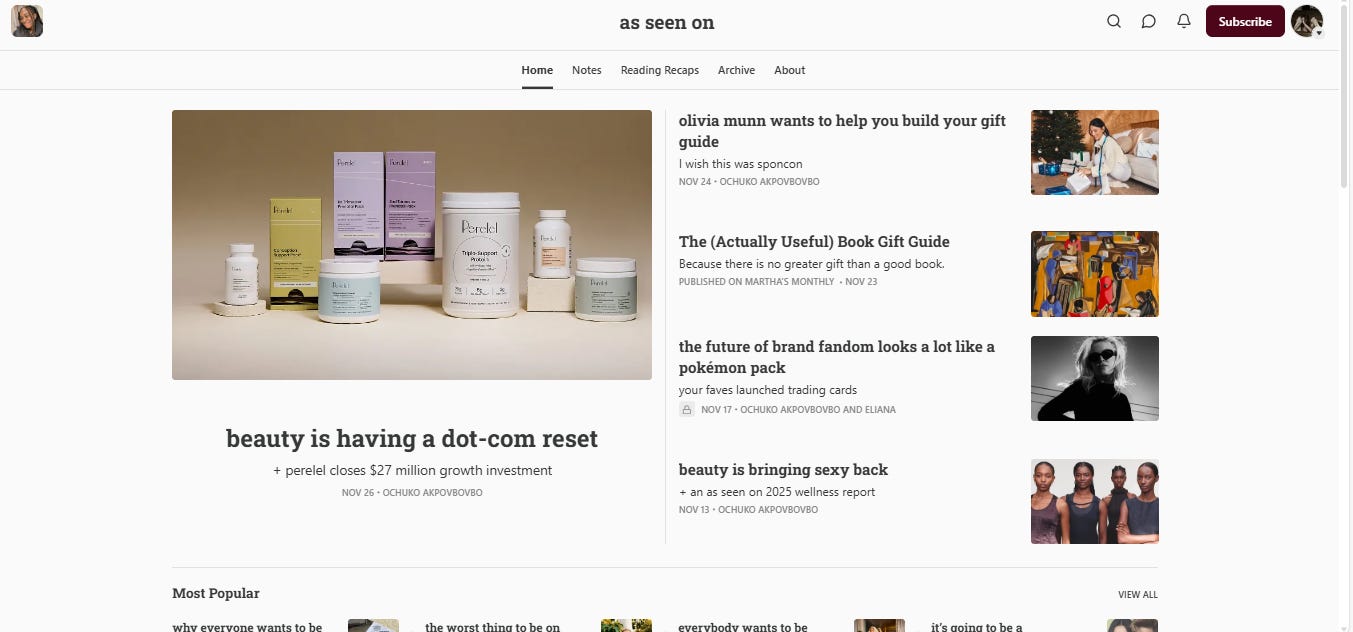Viewport: 1353px width, 632px height.
Task: Click the lock icon on the pokémon pack post
Action: 687,410
